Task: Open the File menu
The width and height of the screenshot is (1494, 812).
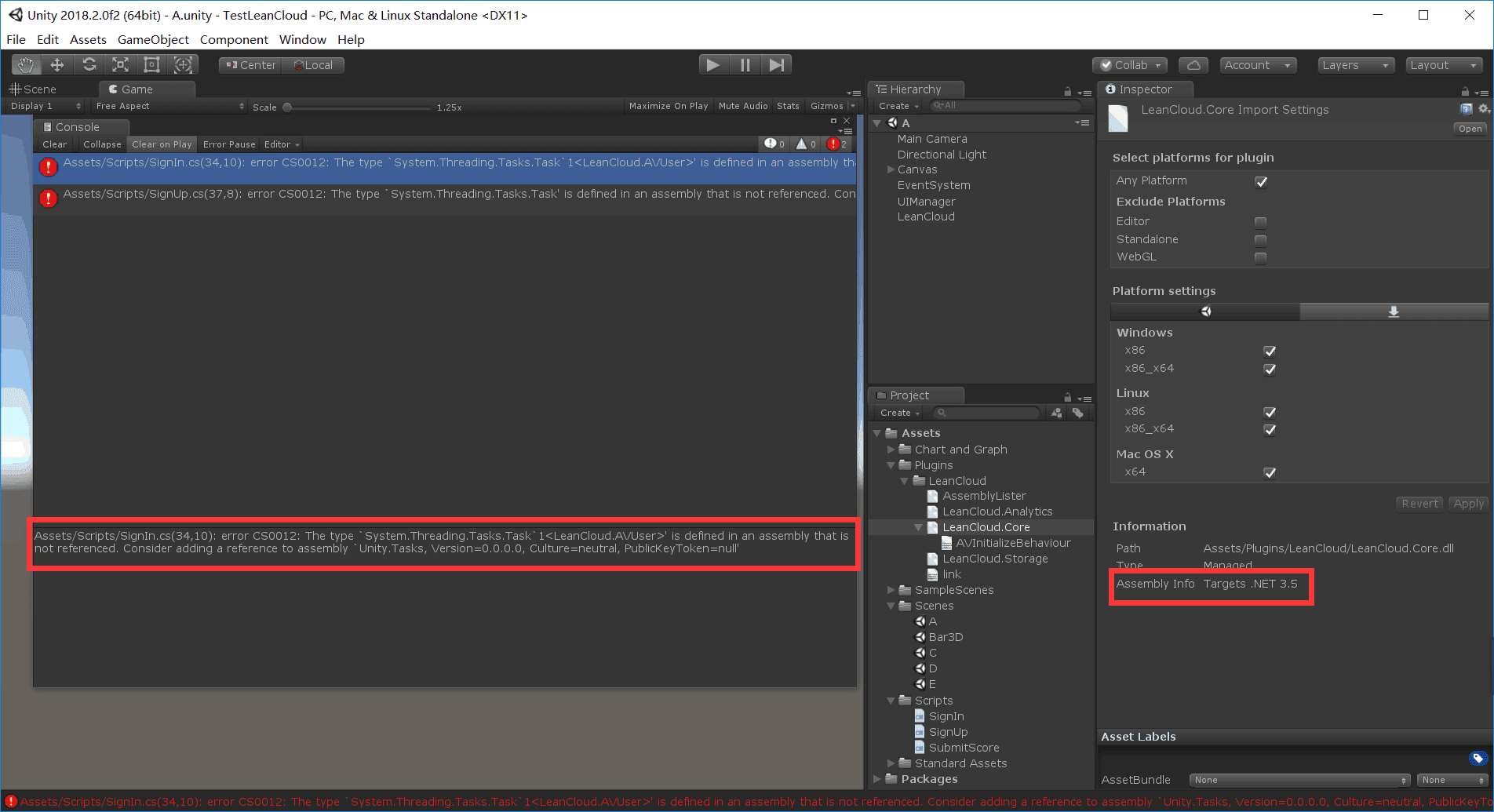Action: click(x=16, y=39)
